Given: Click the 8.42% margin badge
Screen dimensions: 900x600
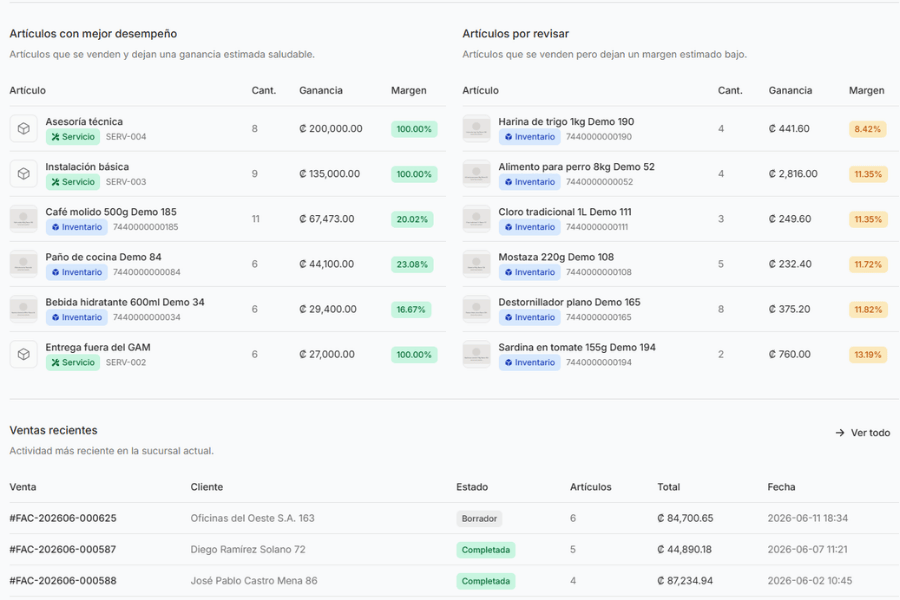Looking at the screenshot, I should pos(867,129).
